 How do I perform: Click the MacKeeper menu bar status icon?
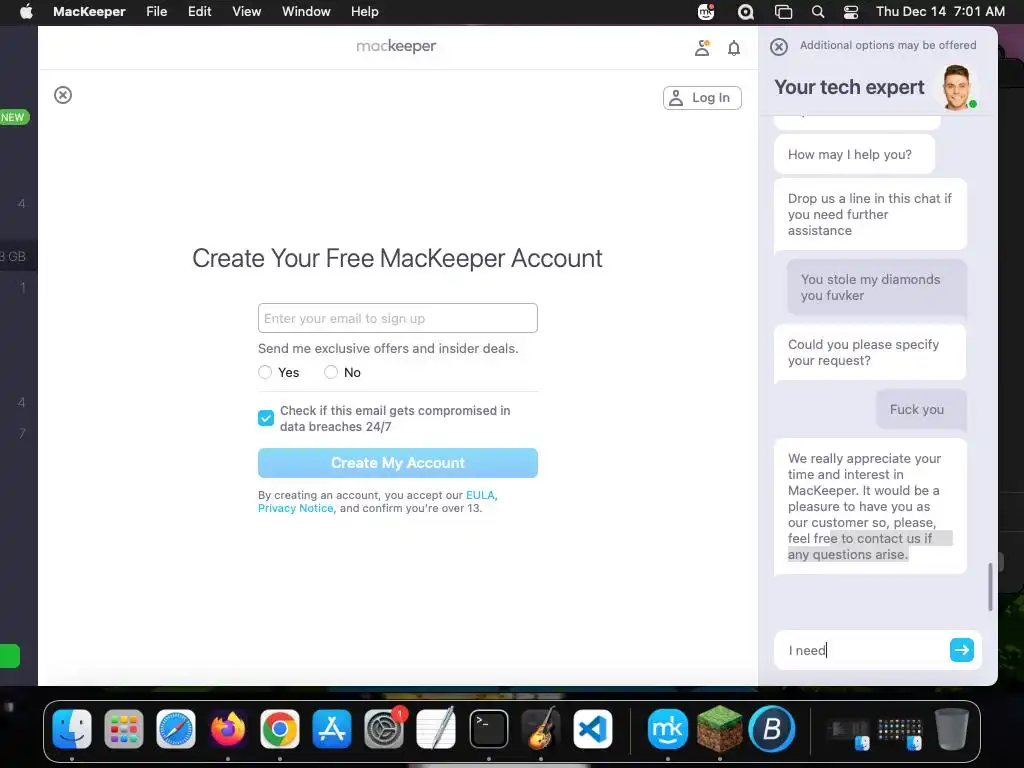tap(706, 12)
